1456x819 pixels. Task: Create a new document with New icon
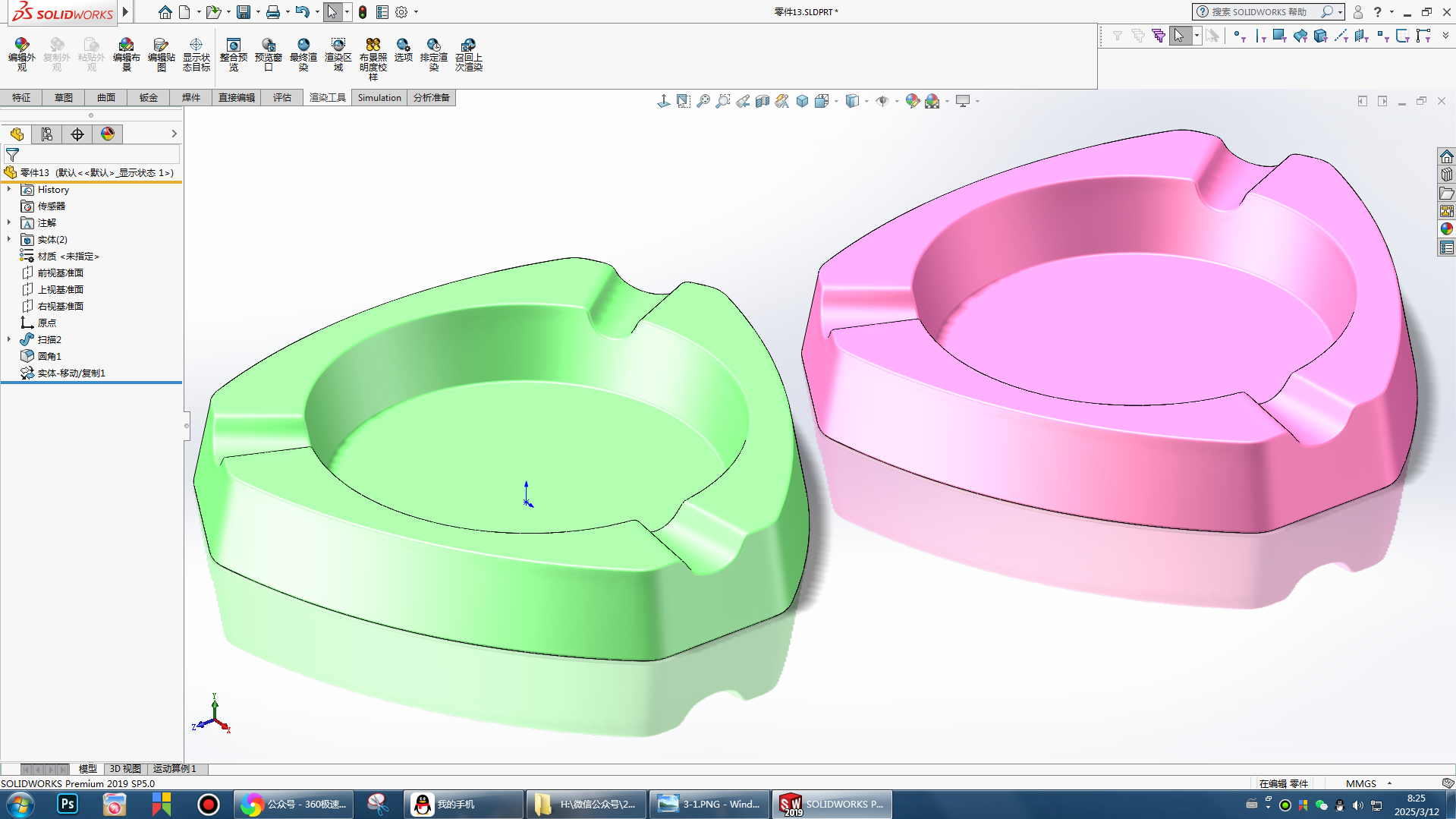184,12
